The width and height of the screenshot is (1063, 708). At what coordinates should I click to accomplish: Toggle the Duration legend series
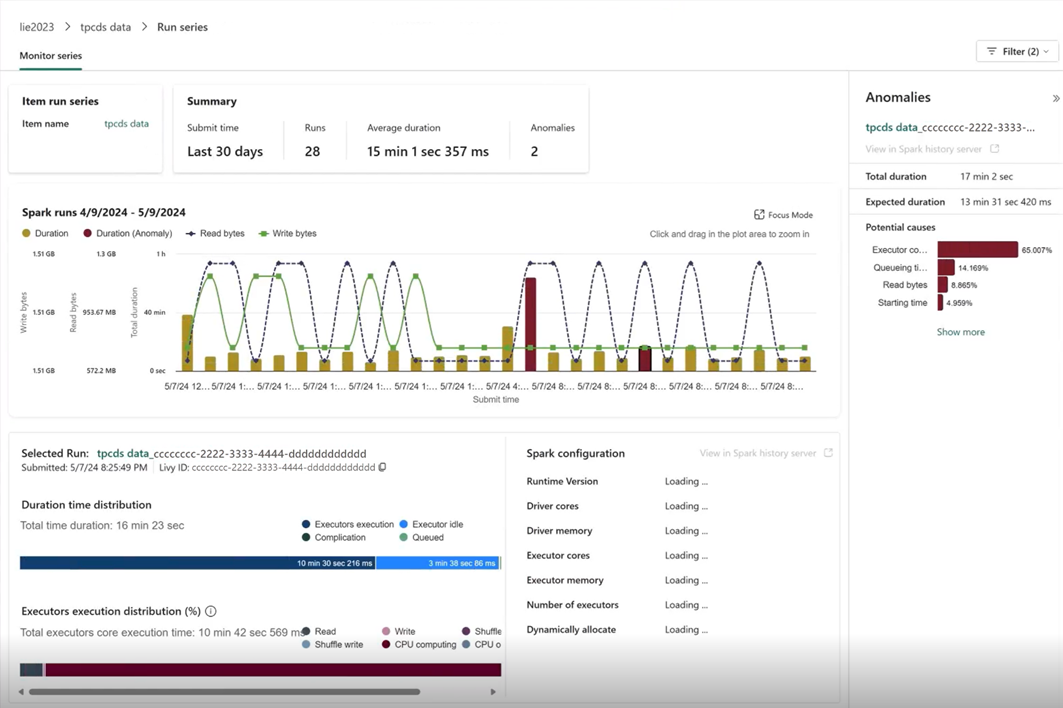pos(45,233)
